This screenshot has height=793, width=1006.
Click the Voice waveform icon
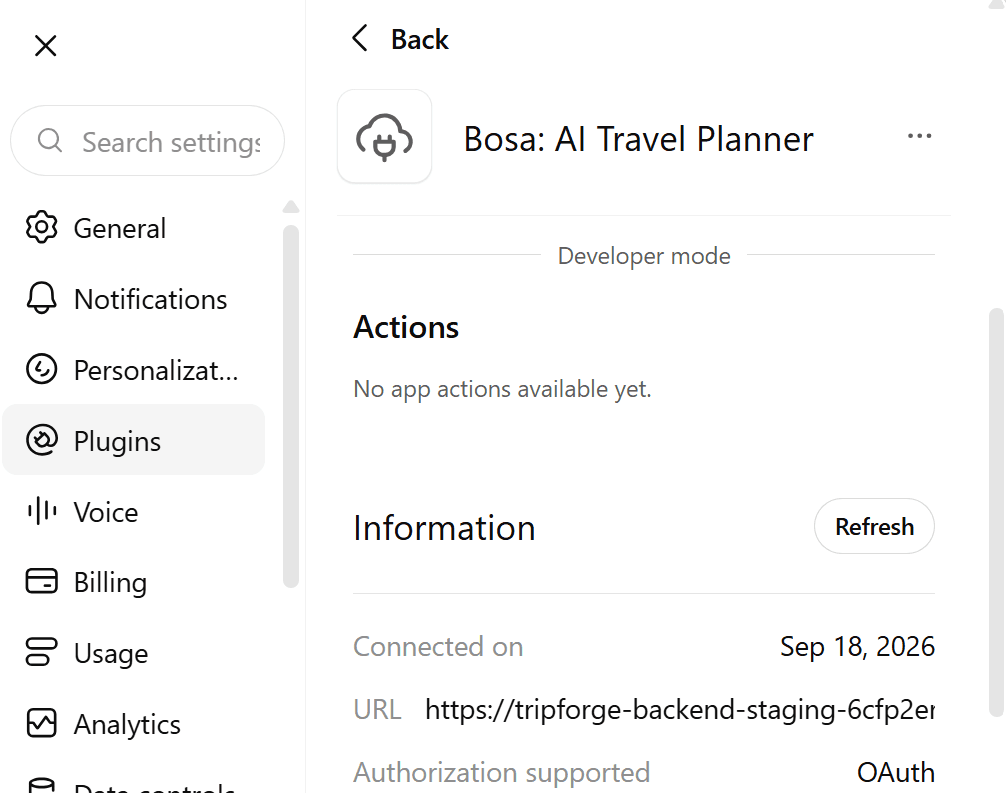tap(42, 511)
